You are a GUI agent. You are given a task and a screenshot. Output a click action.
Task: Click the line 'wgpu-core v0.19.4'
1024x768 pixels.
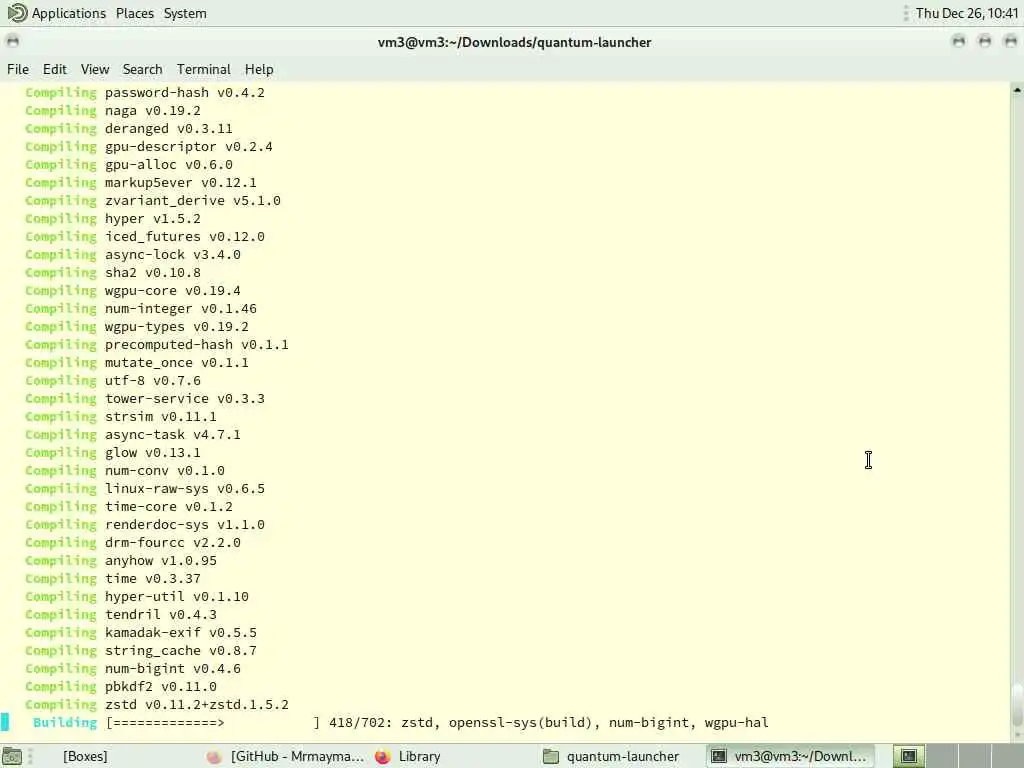(x=172, y=291)
